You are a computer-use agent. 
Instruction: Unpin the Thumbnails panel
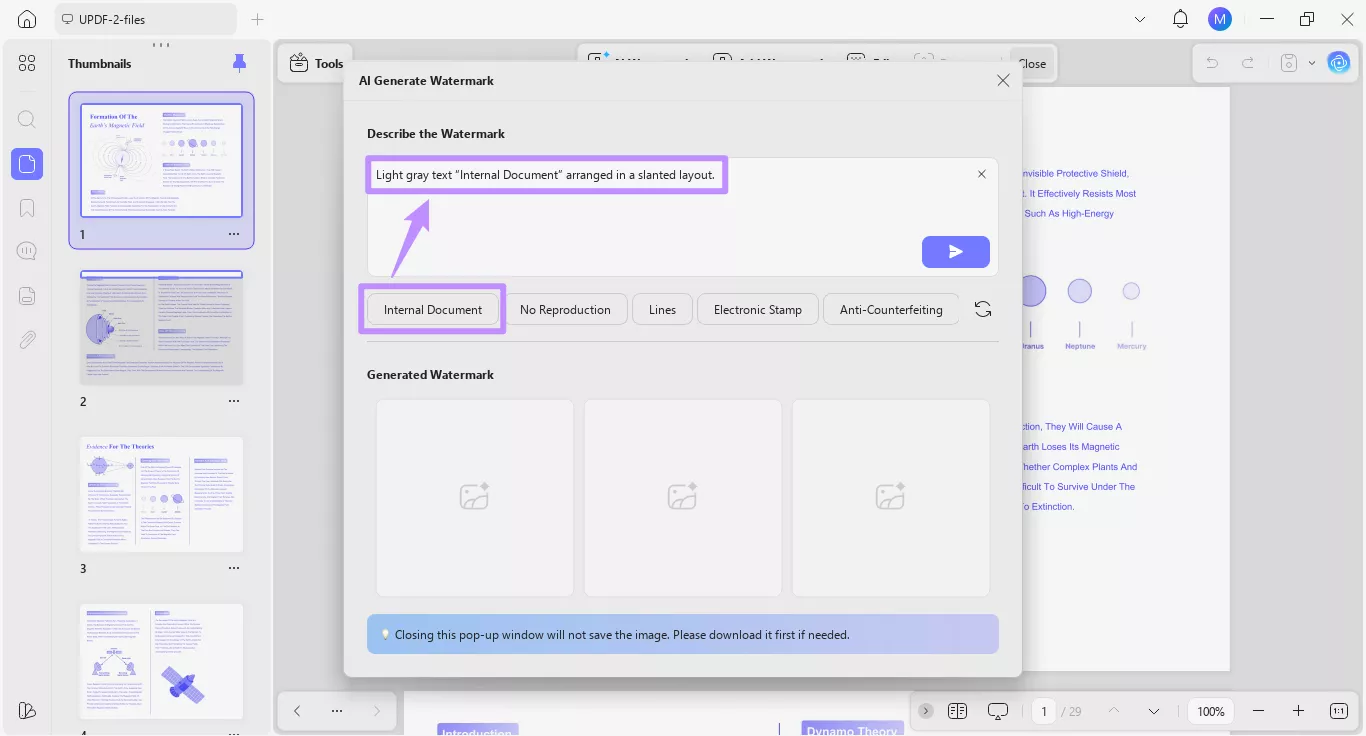coord(239,62)
